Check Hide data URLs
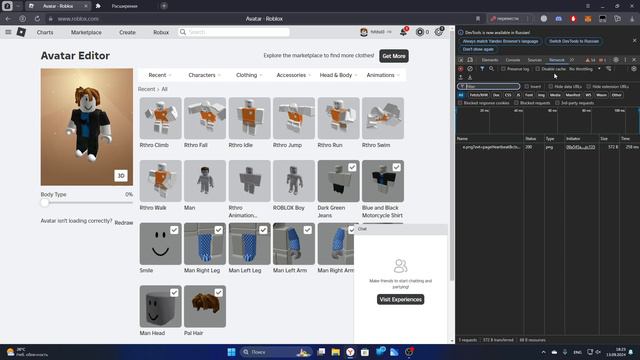 tap(551, 87)
